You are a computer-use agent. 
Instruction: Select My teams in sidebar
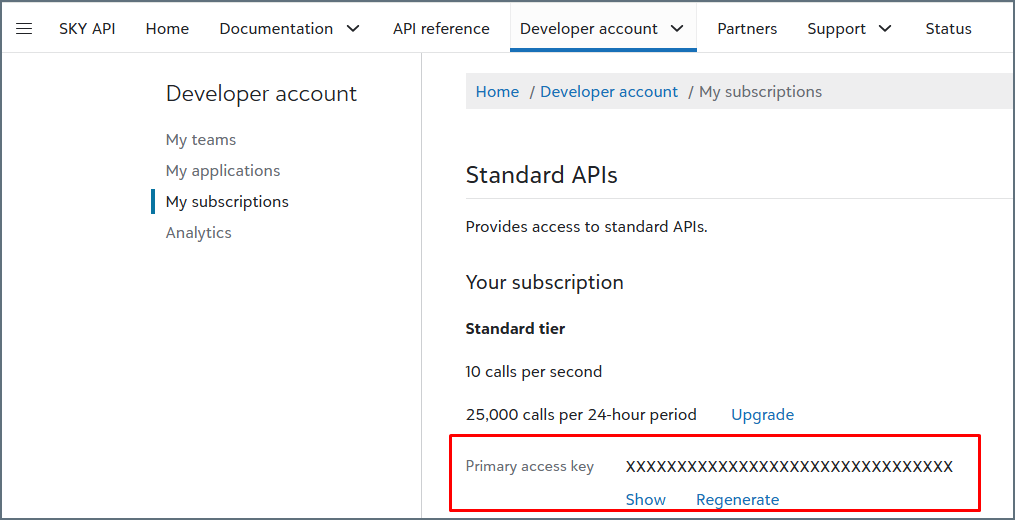point(201,140)
